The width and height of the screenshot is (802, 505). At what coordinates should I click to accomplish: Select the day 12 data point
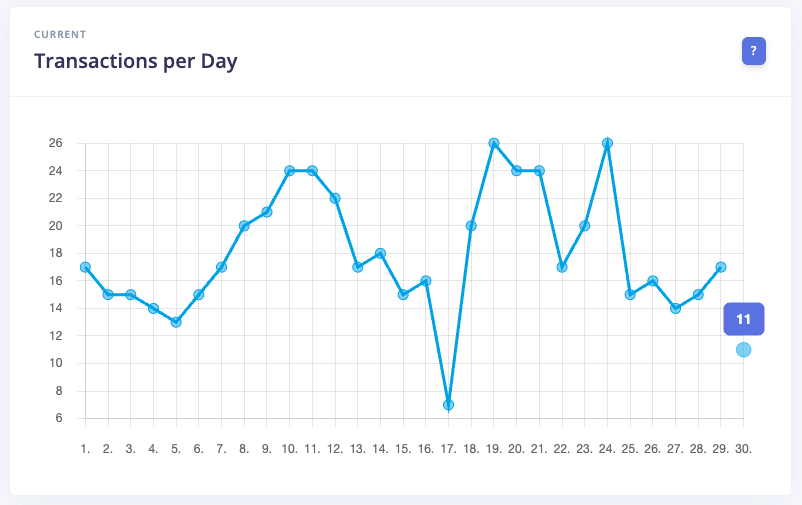click(x=335, y=198)
